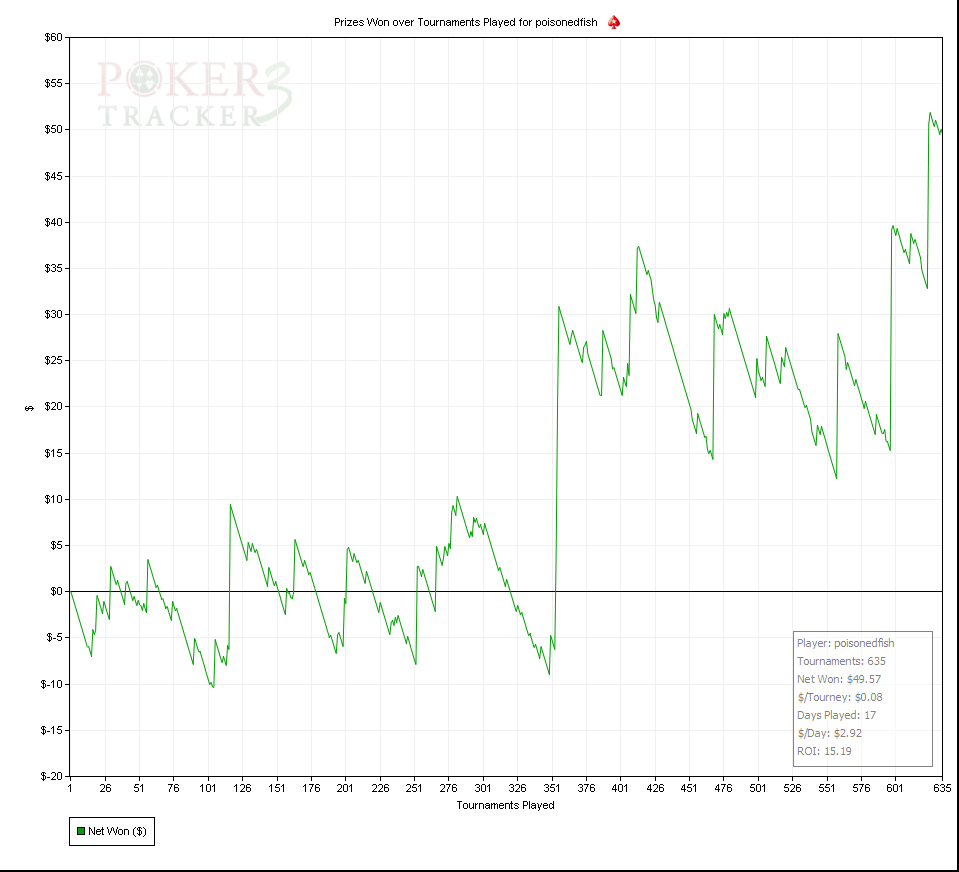Click the 'Net Won: $49.57' stat

[x=839, y=679]
